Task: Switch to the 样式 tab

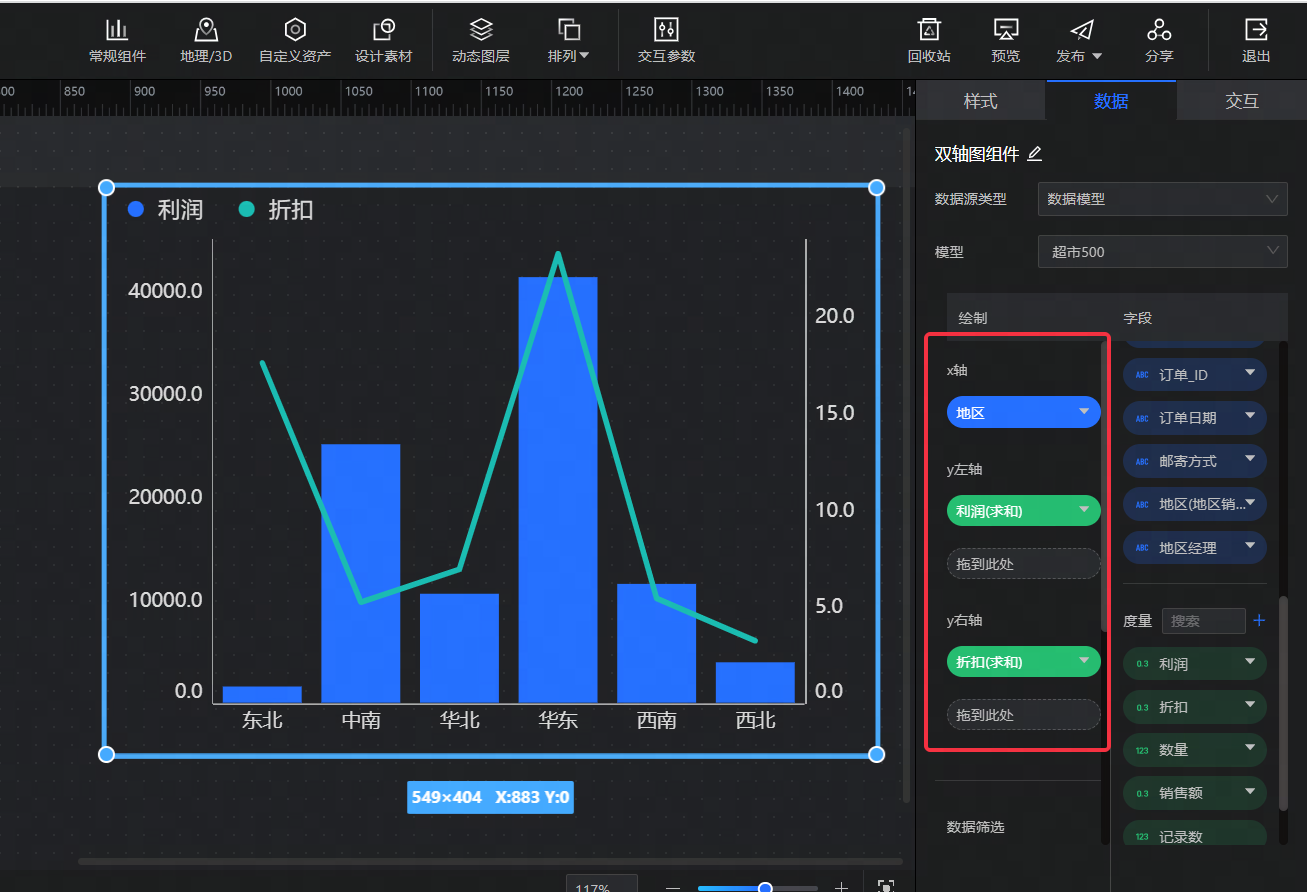Action: point(980,101)
